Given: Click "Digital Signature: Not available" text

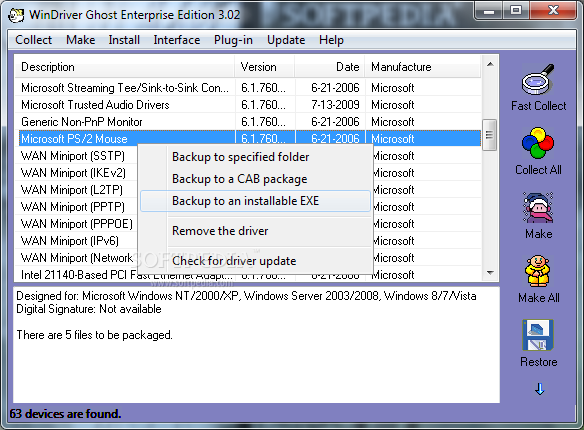Looking at the screenshot, I should tap(89, 309).
